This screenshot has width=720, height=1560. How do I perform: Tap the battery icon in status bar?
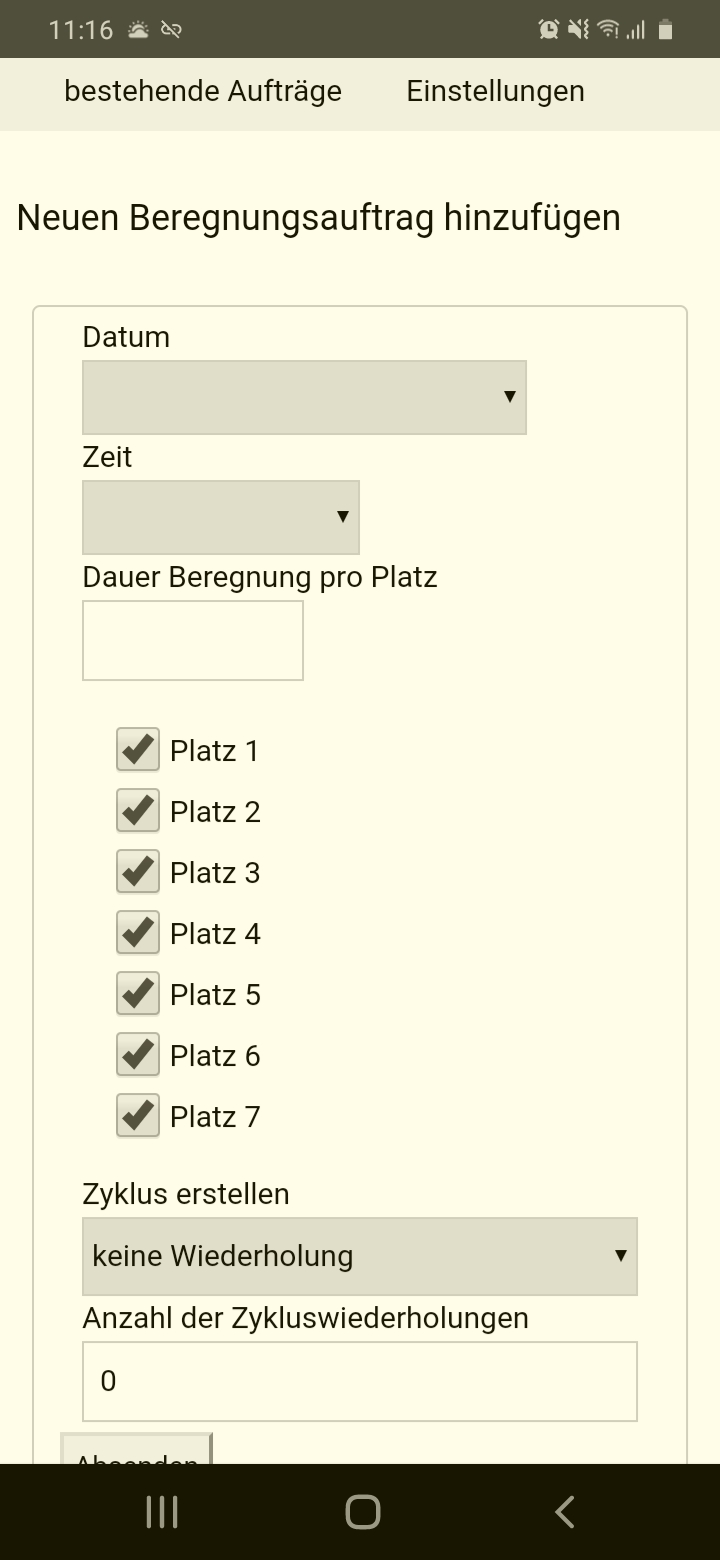click(665, 30)
